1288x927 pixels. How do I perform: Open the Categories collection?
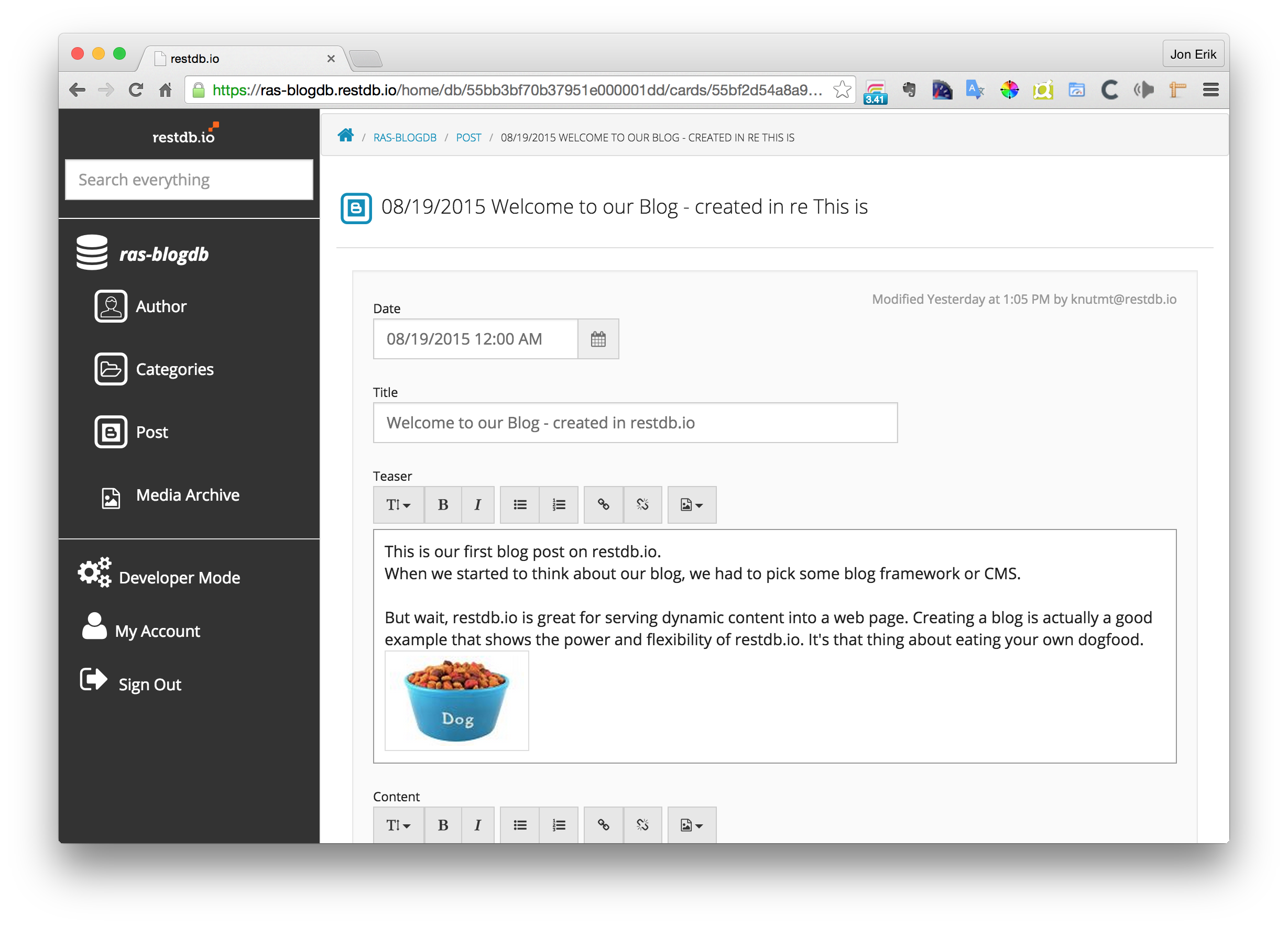[174, 370]
